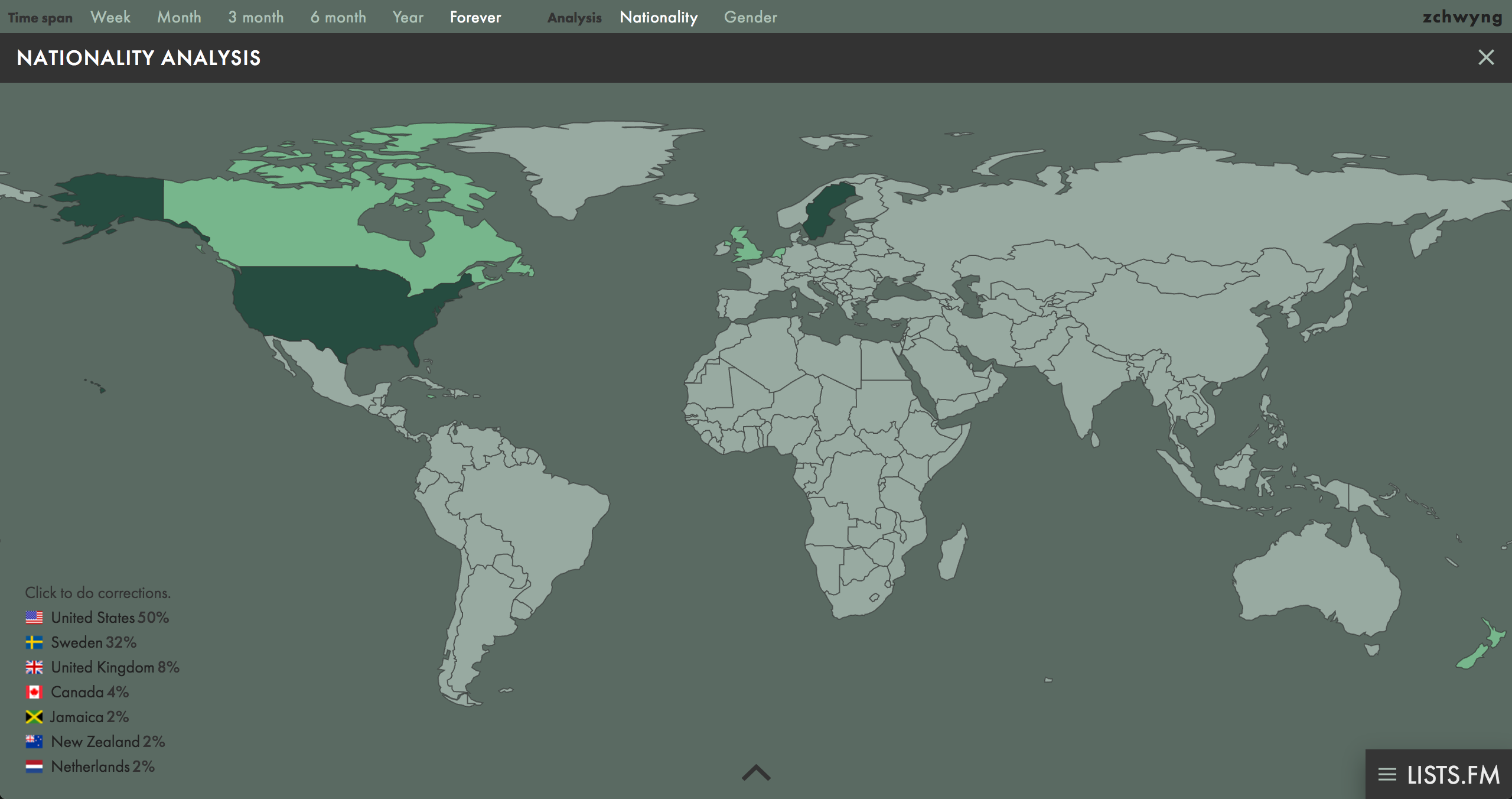Image resolution: width=1512 pixels, height=799 pixels.
Task: Switch time span to Week
Action: pyautogui.click(x=110, y=17)
